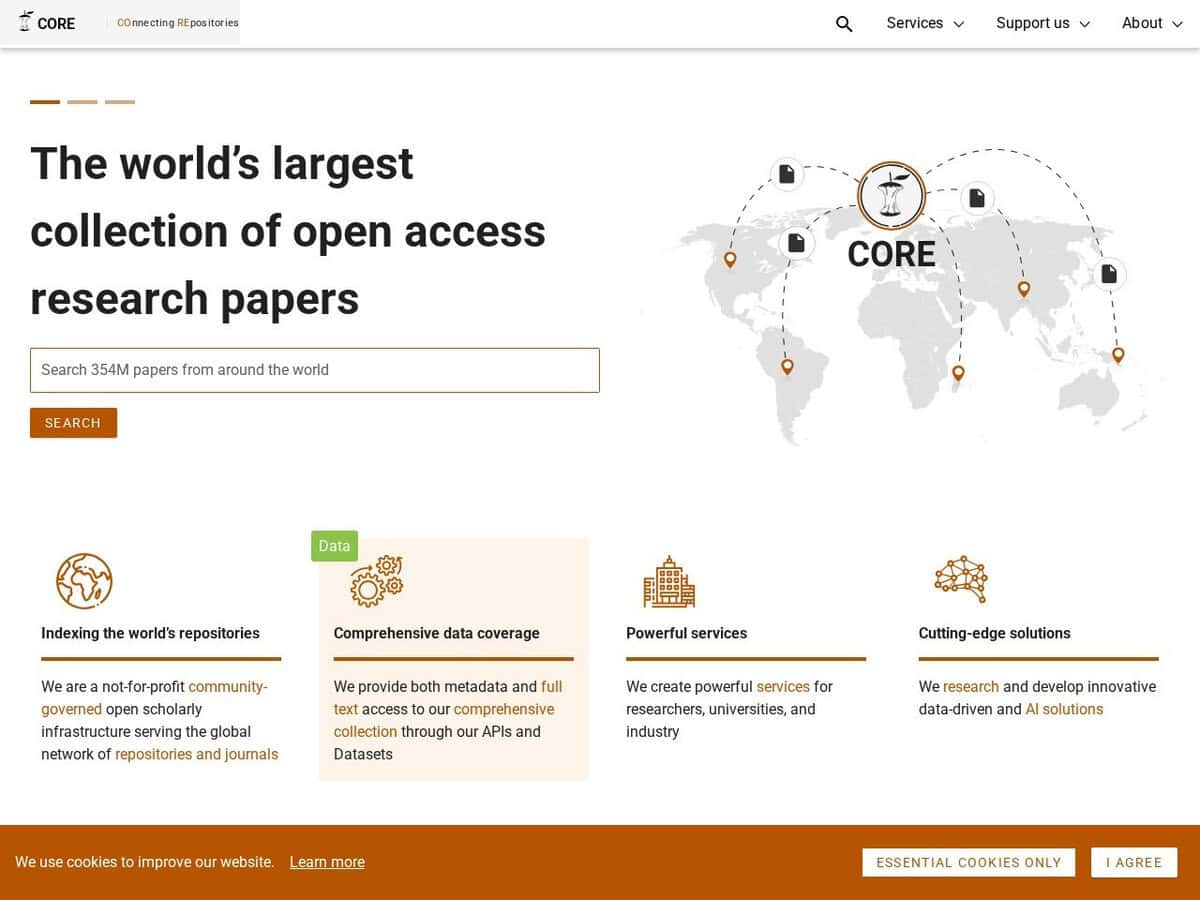The image size is (1200, 900).
Task: Expand the About dropdown menu
Action: (x=1152, y=23)
